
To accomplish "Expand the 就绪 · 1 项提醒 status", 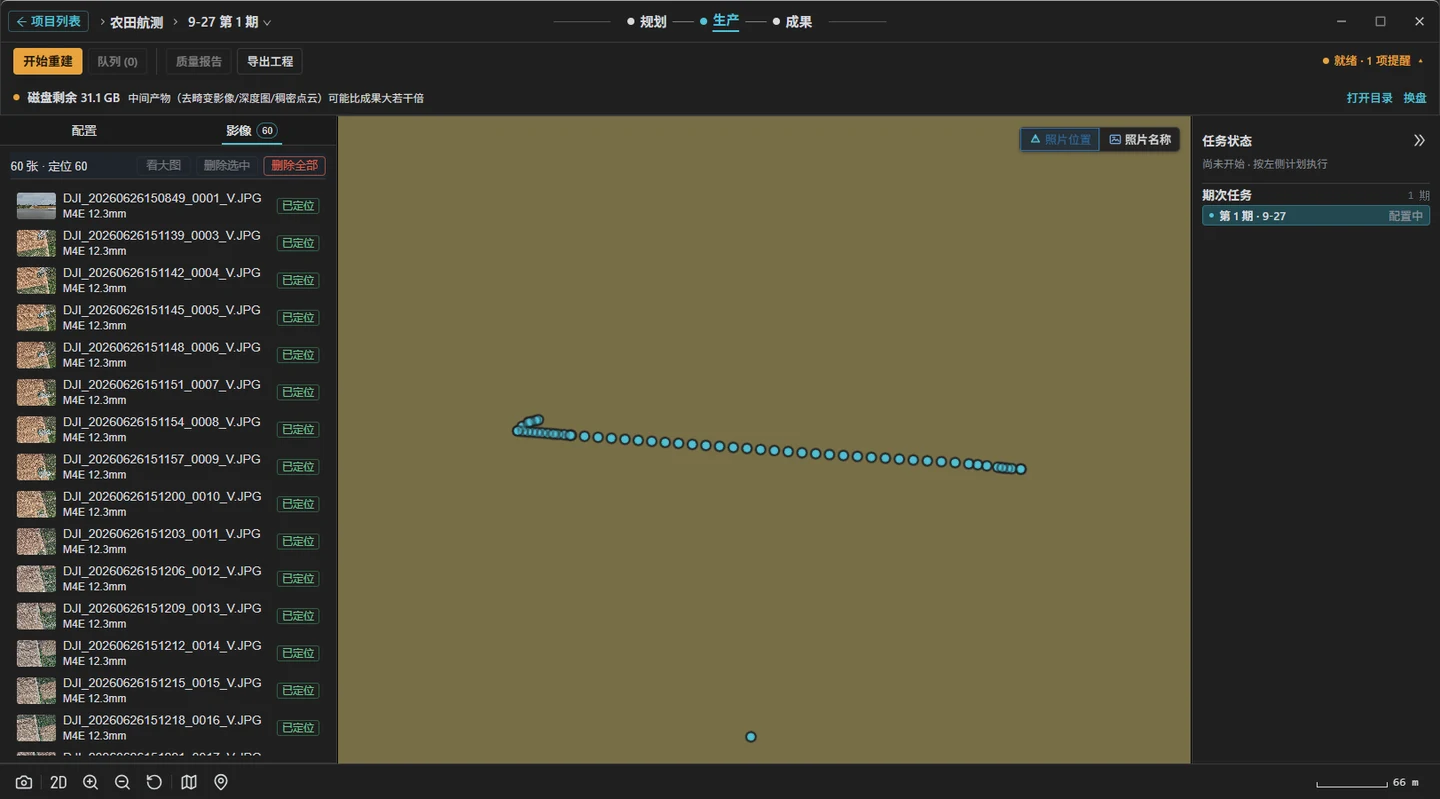I will 1373,61.
